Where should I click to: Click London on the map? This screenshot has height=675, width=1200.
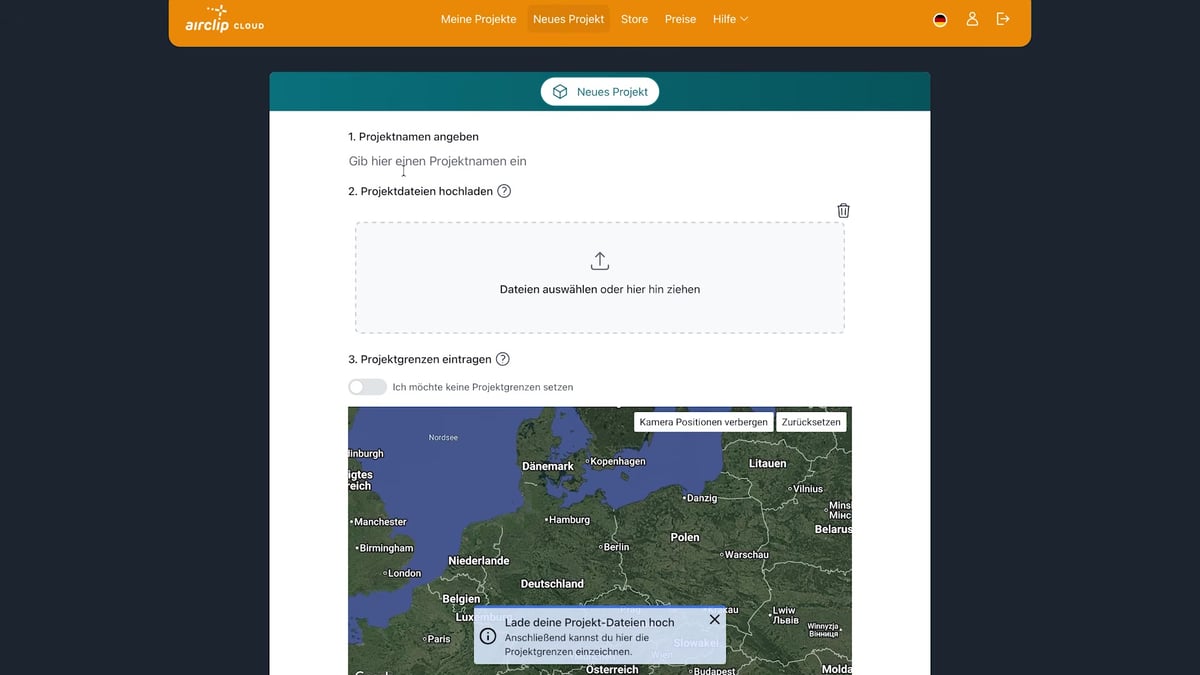coord(402,573)
